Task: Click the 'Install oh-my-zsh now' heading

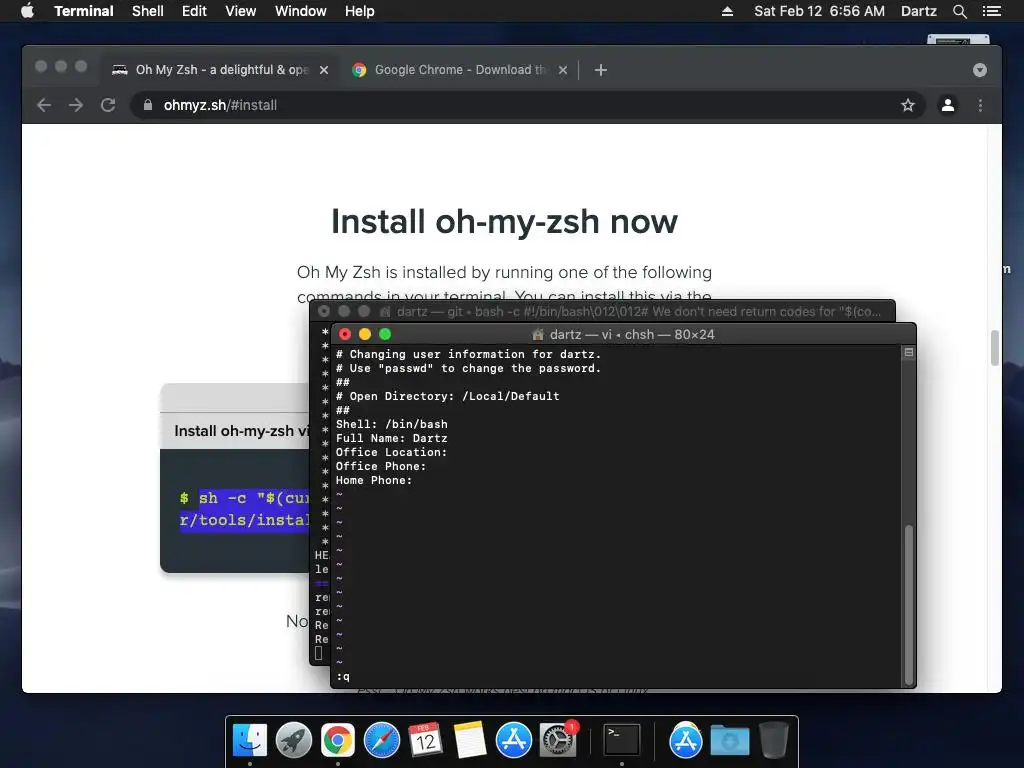Action: pos(504,221)
